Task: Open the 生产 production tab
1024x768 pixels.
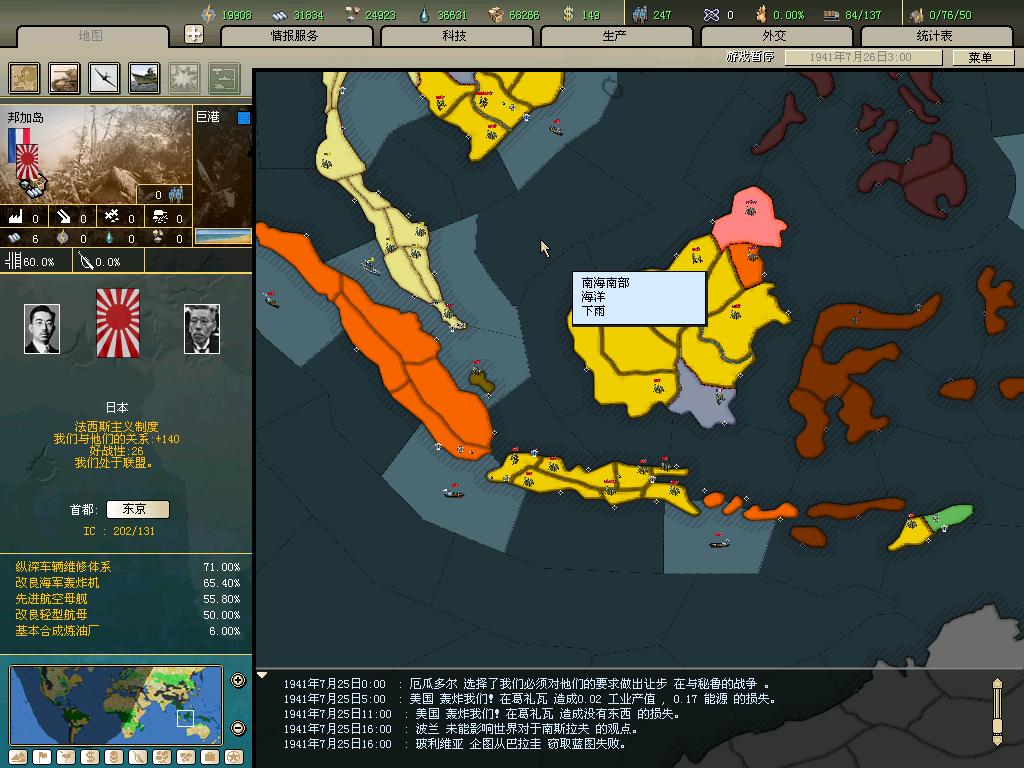Action: point(615,36)
